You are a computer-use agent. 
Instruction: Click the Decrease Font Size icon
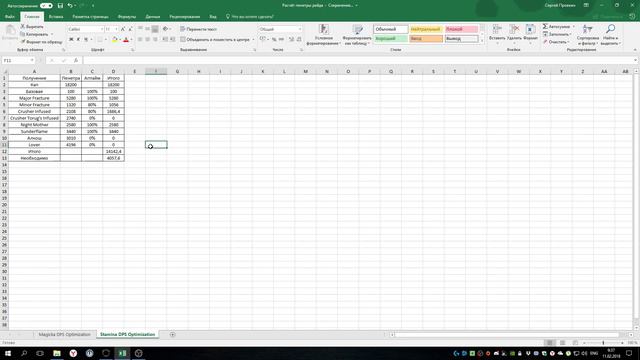point(130,29)
